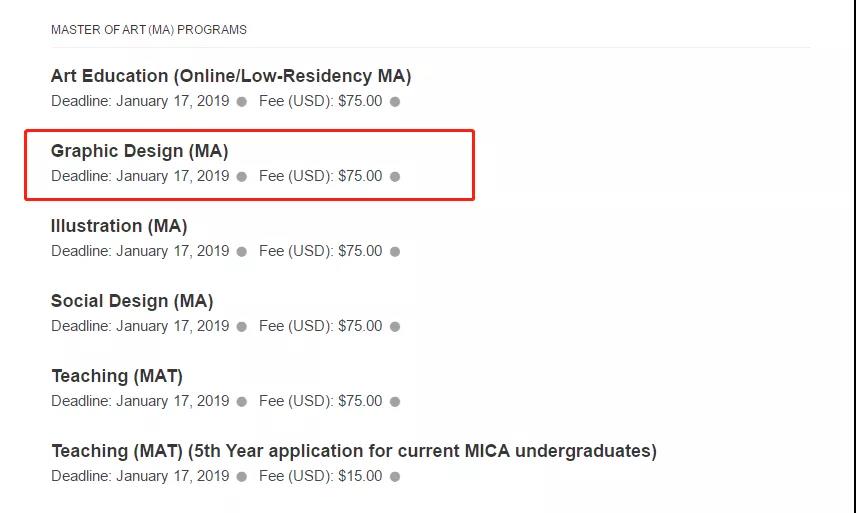856x513 pixels.
Task: Open Social Design (MA) program
Action: [x=132, y=301]
